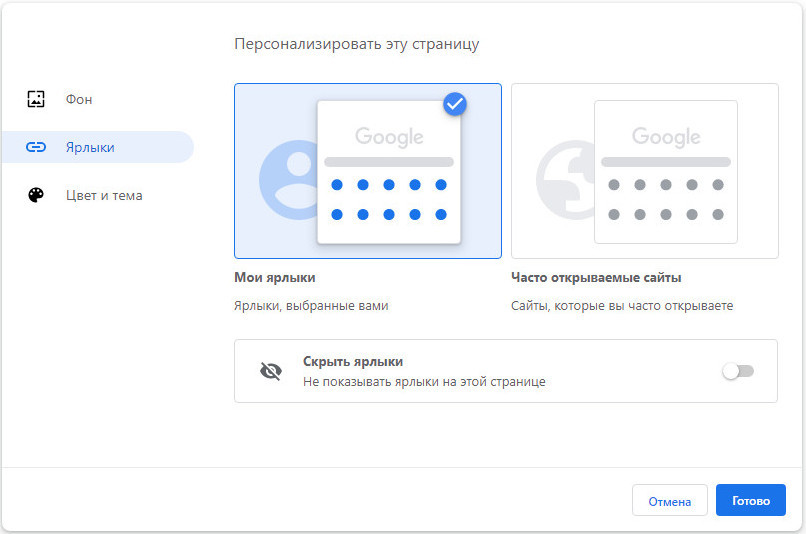Select the Часто открываемые сайты option card

[645, 171]
